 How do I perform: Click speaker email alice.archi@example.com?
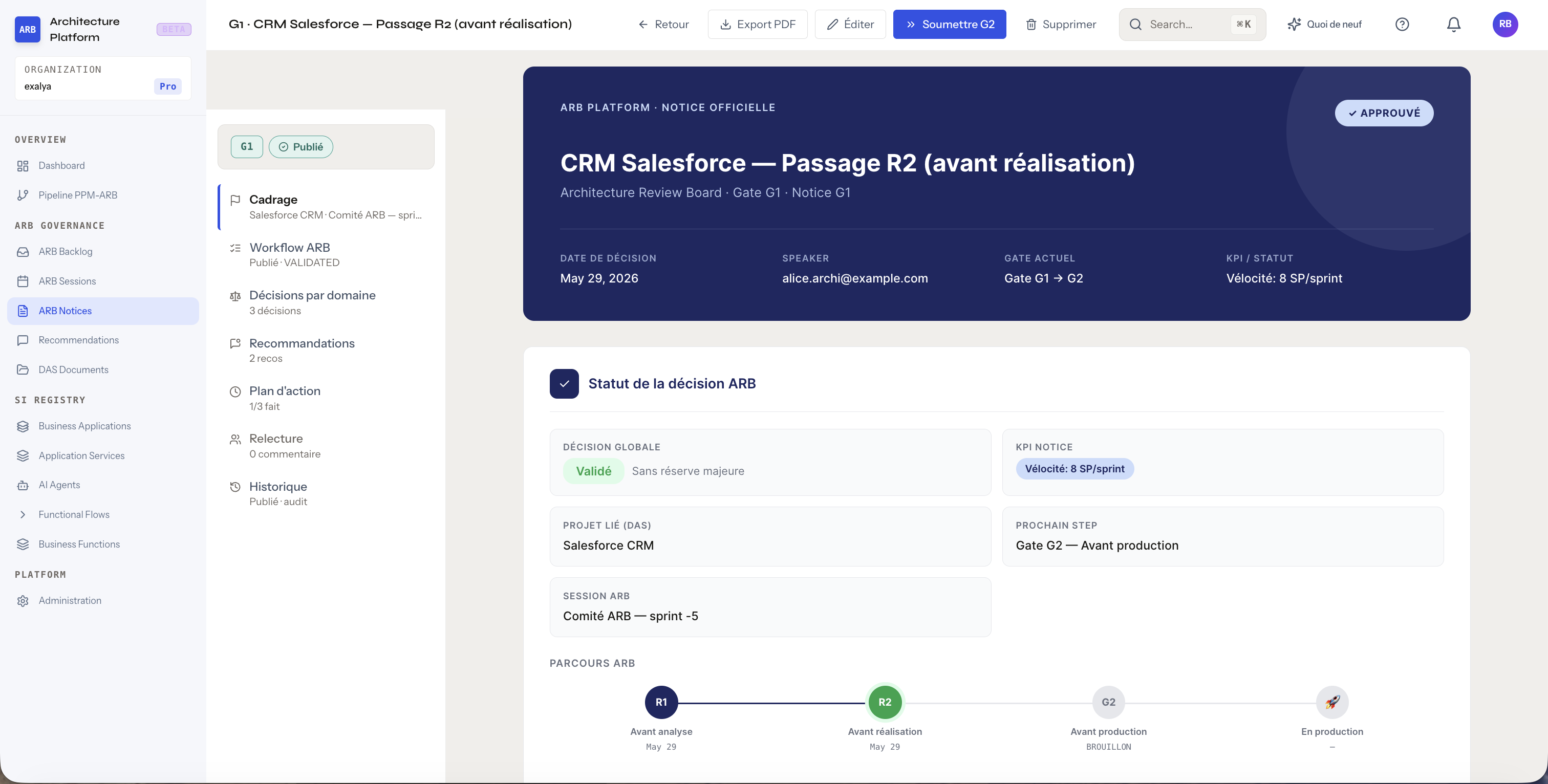[854, 278]
